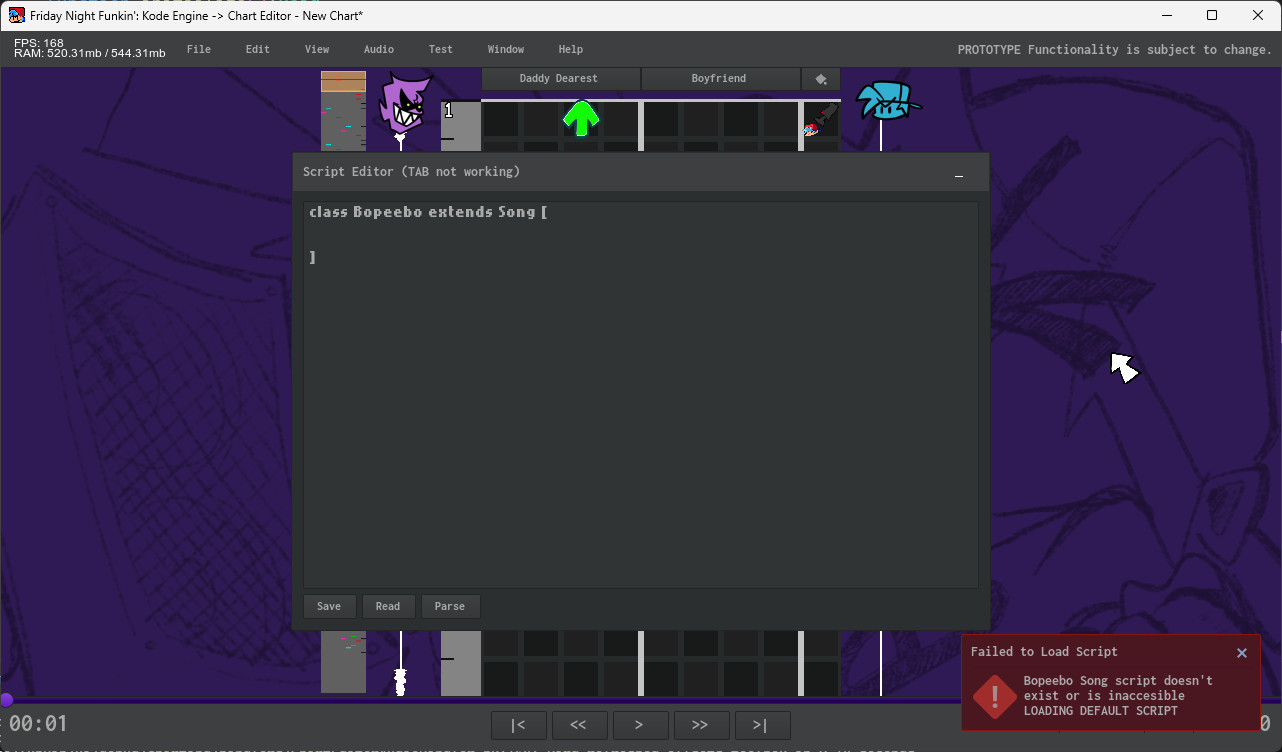Click the events column header icon

tap(821, 79)
